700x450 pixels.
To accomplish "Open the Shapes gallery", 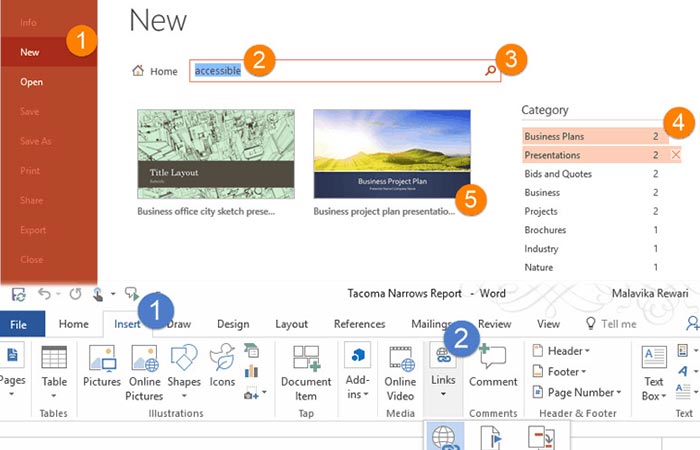I will [184, 372].
